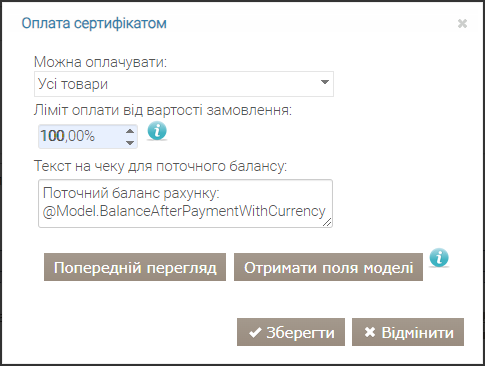485x366 pixels.
Task: Click the receipt balance text area
Action: pyautogui.click(x=185, y=203)
